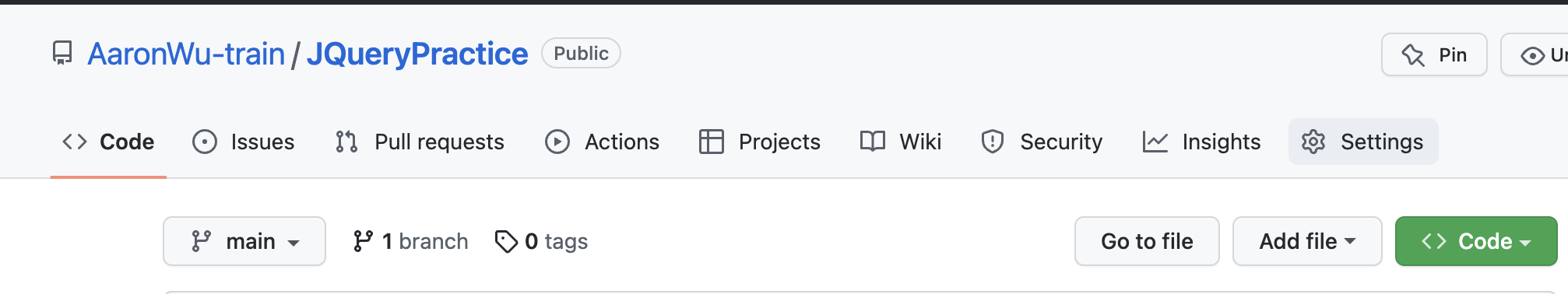The image size is (1568, 294).
Task: Click the Go to file button
Action: [x=1147, y=241]
